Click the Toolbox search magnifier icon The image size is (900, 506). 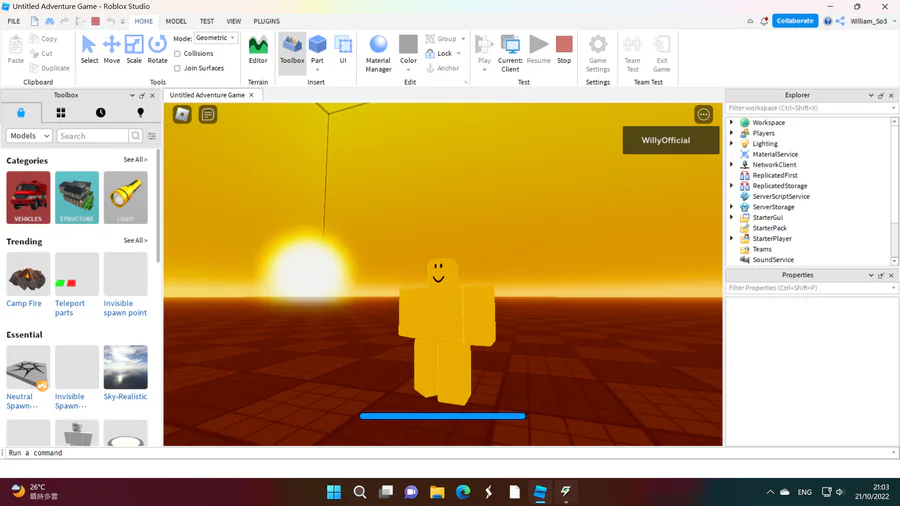135,136
